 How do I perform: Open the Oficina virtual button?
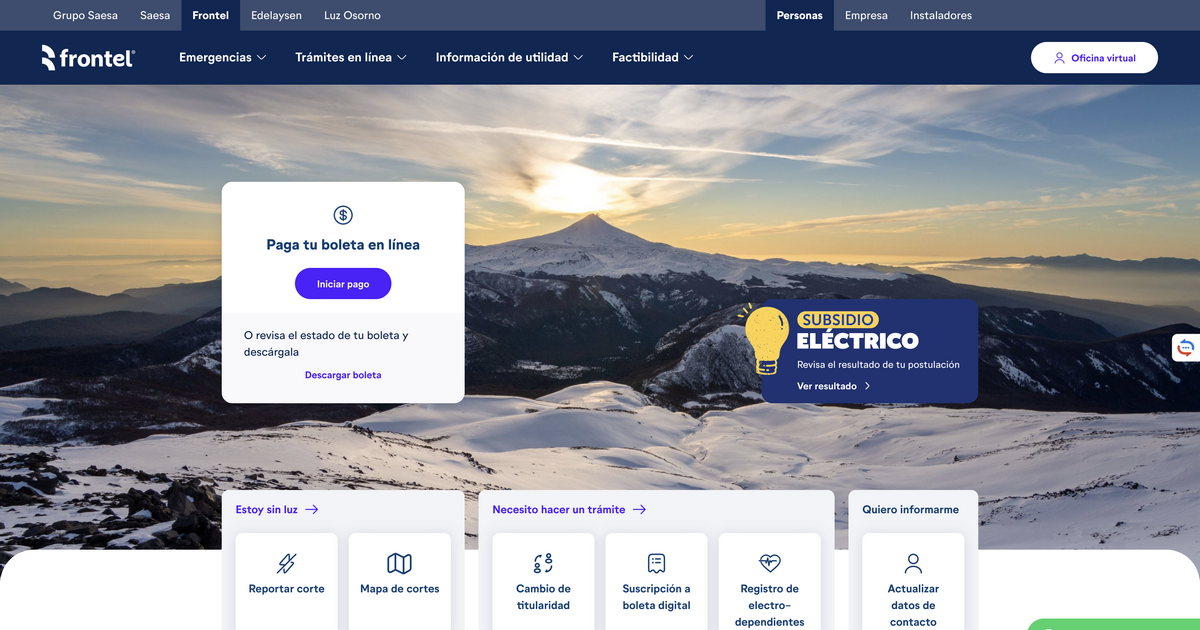(x=1094, y=58)
